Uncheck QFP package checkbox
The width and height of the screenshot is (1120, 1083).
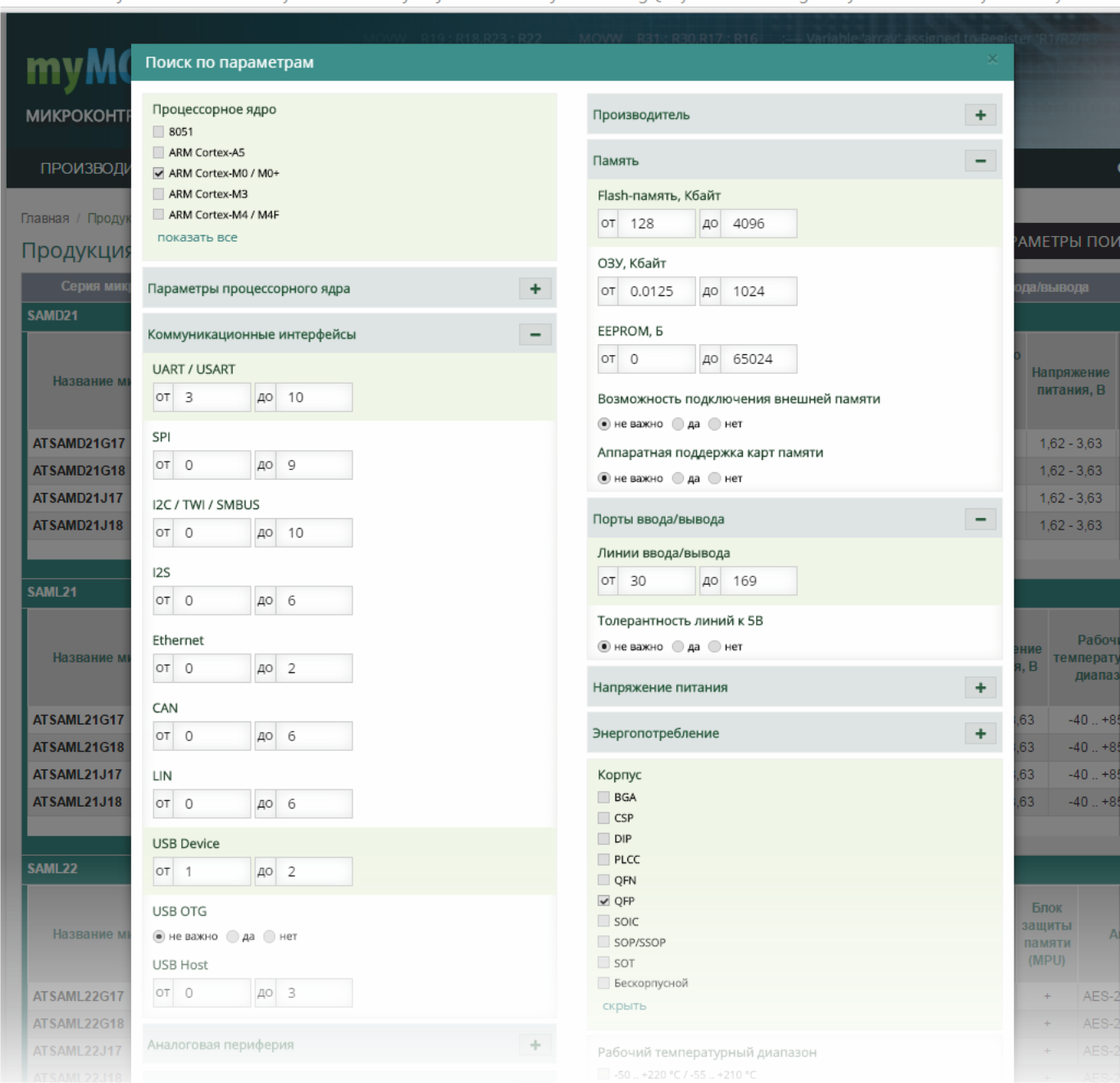tap(603, 900)
